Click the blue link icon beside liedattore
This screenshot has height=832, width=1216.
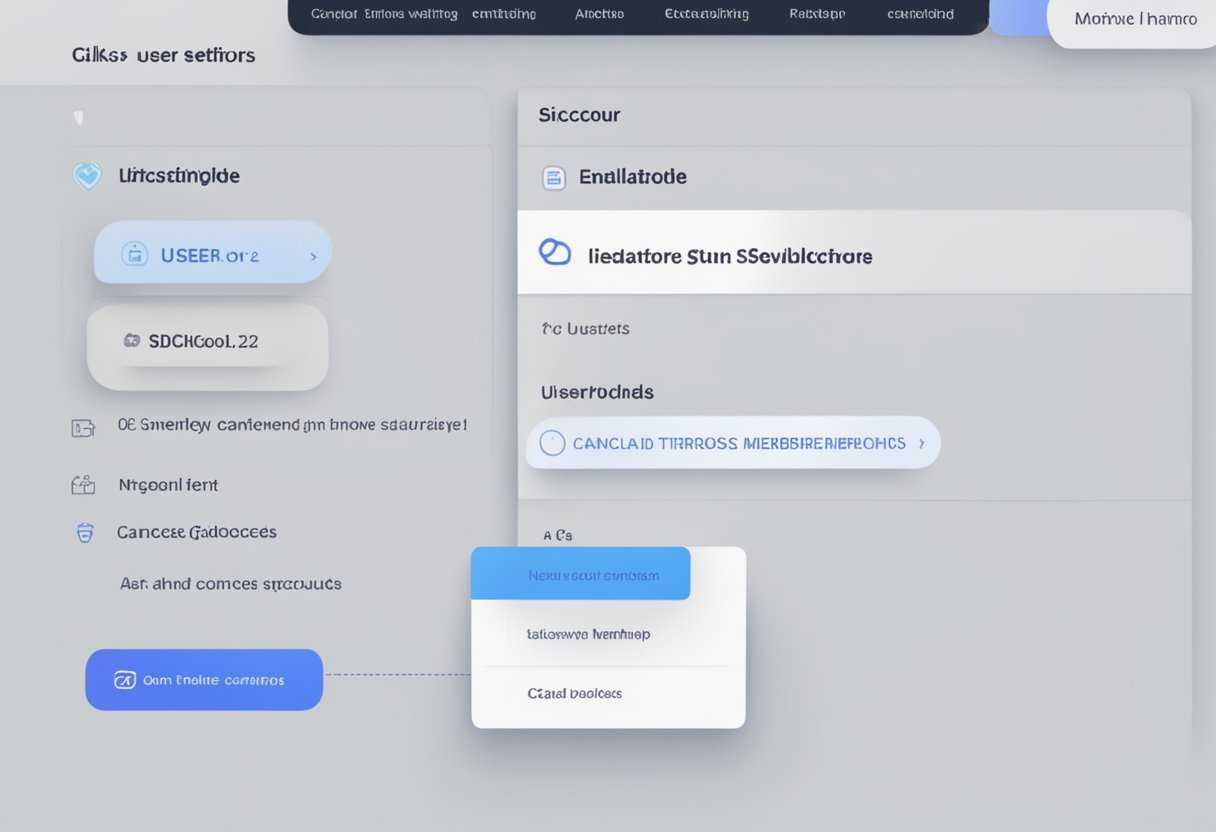coord(554,253)
